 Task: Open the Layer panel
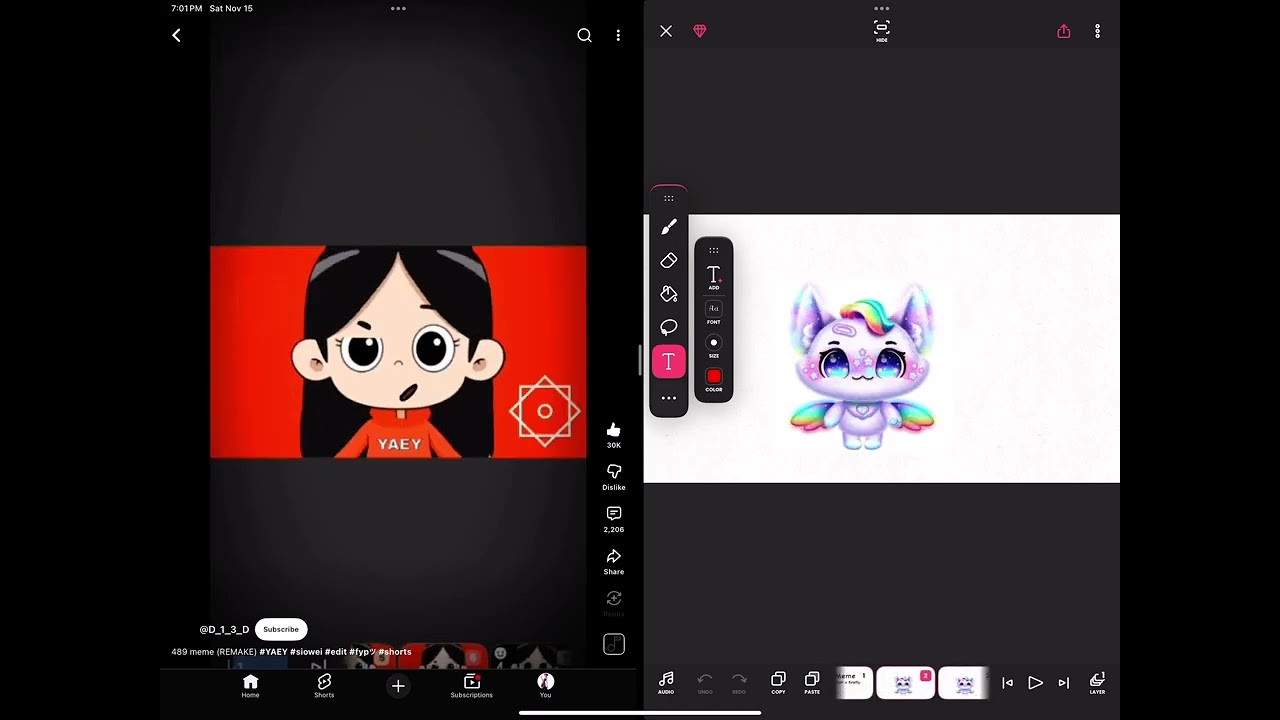pyautogui.click(x=1097, y=683)
